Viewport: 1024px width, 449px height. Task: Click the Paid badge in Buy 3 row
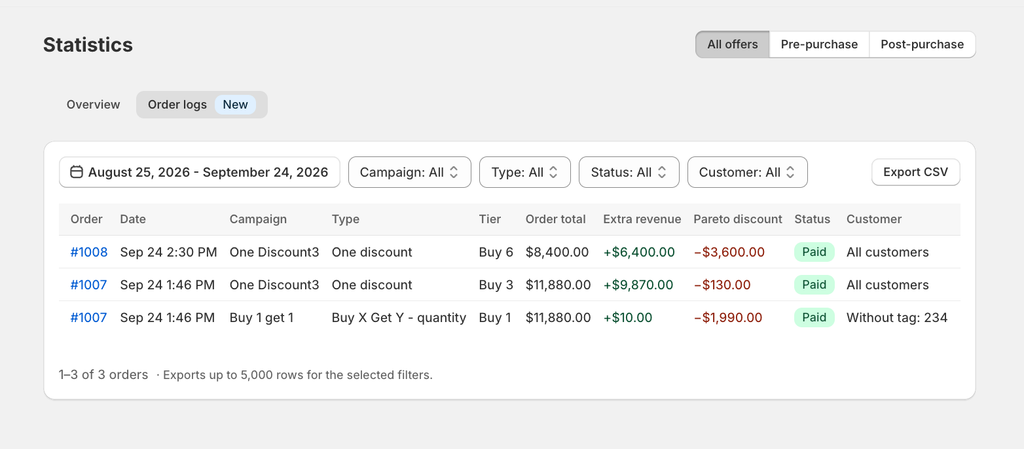point(814,285)
